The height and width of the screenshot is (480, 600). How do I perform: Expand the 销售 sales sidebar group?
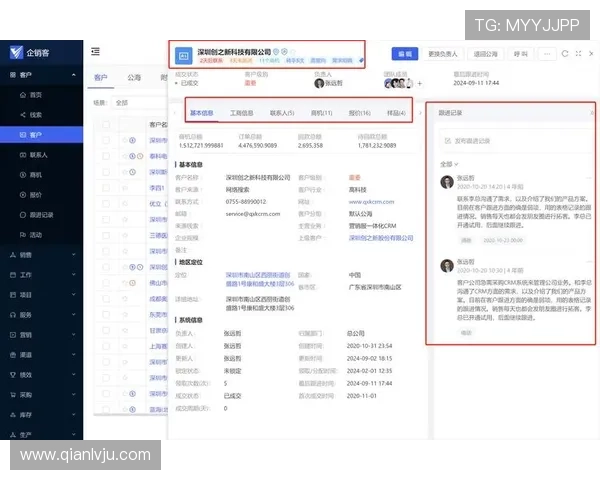[x=40, y=255]
